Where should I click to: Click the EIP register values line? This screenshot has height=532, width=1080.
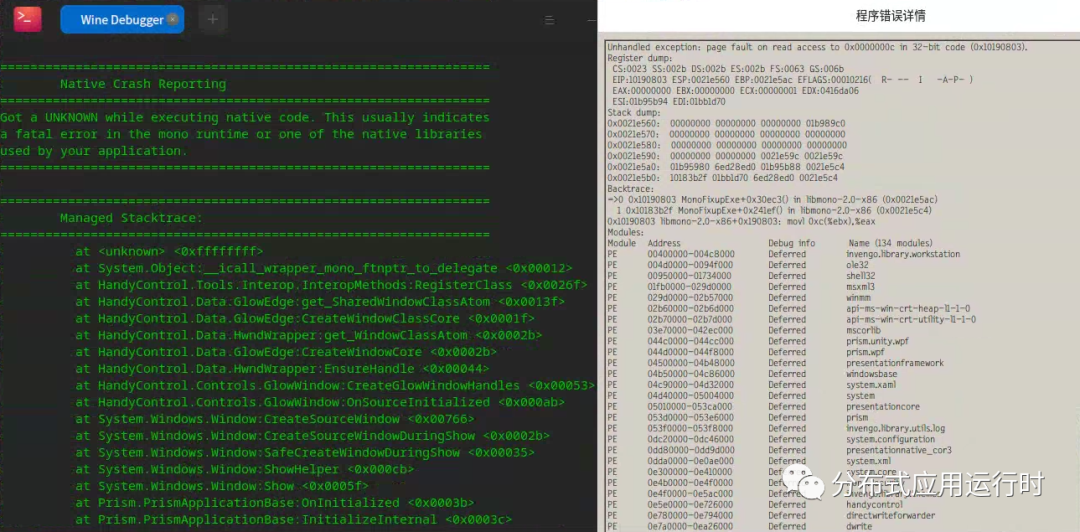(792, 80)
